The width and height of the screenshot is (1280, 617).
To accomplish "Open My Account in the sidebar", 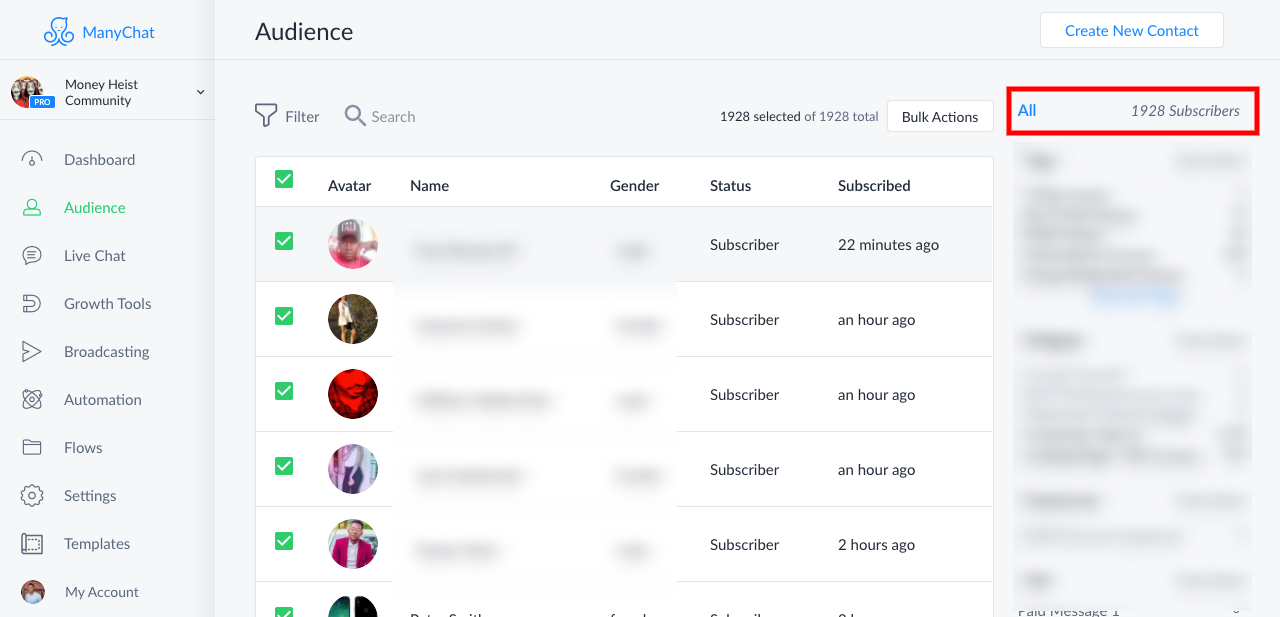I will (101, 592).
